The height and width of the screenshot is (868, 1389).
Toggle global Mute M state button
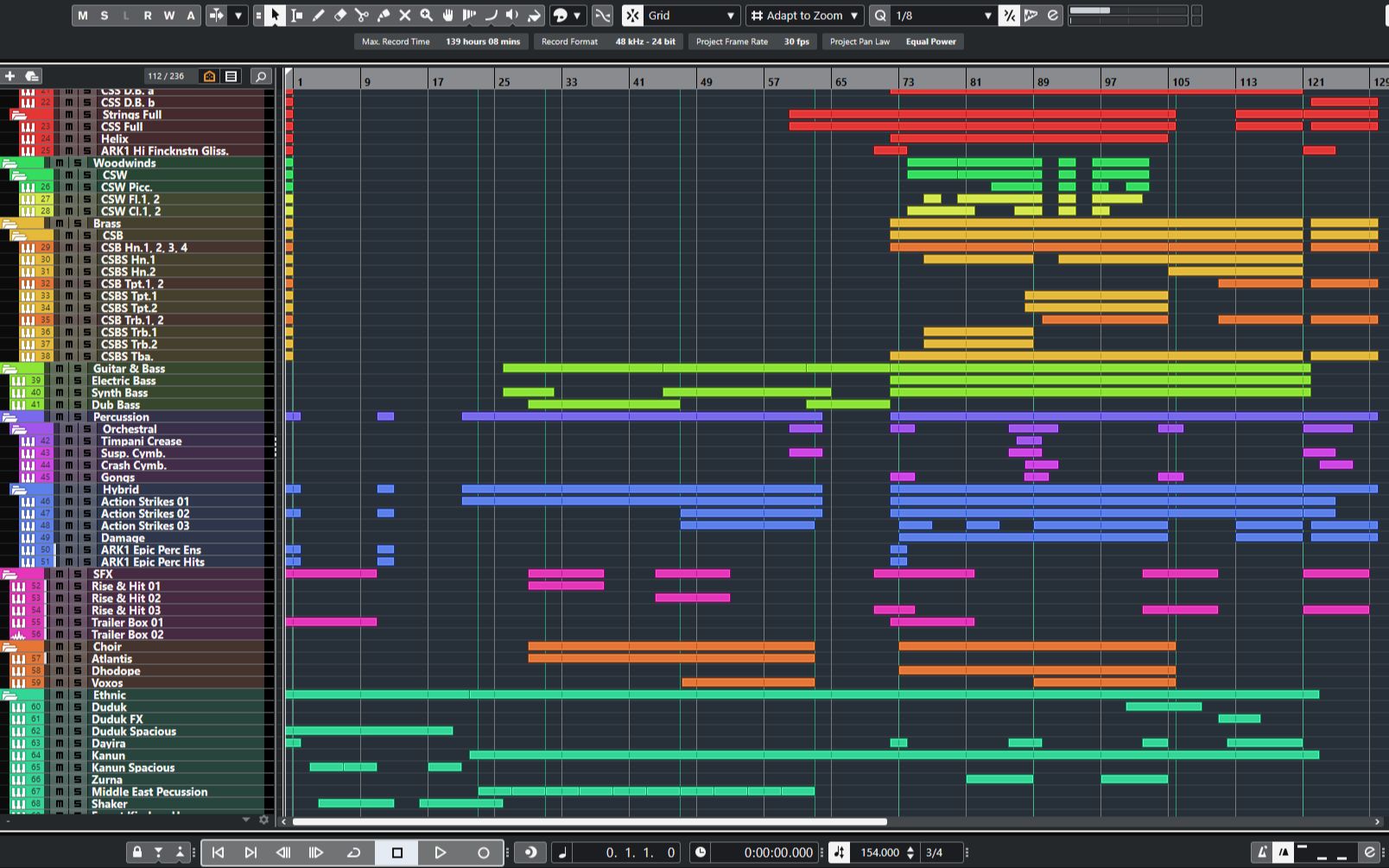[x=83, y=16]
